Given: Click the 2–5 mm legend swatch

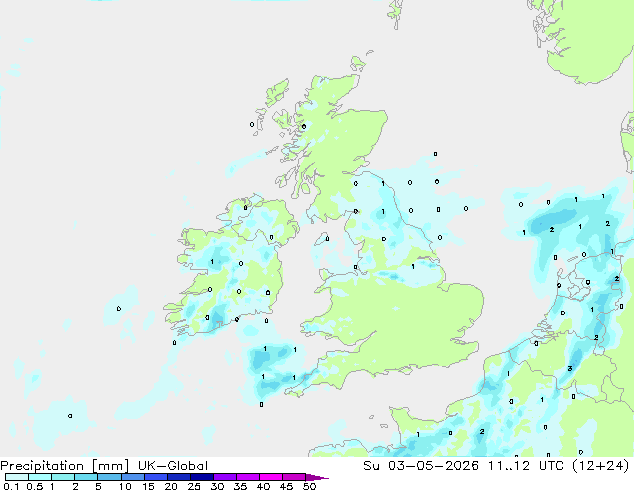Looking at the screenshot, I should [86, 477].
